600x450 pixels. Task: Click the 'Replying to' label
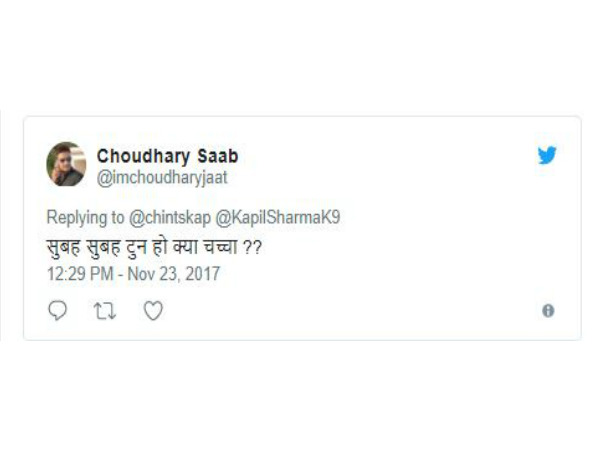tap(86, 218)
